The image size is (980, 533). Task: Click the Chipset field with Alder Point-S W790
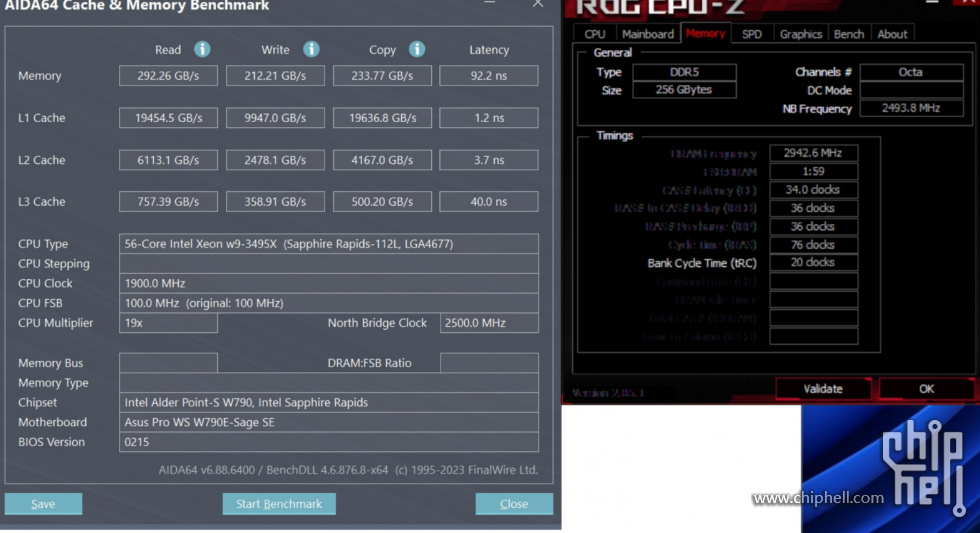click(329, 402)
